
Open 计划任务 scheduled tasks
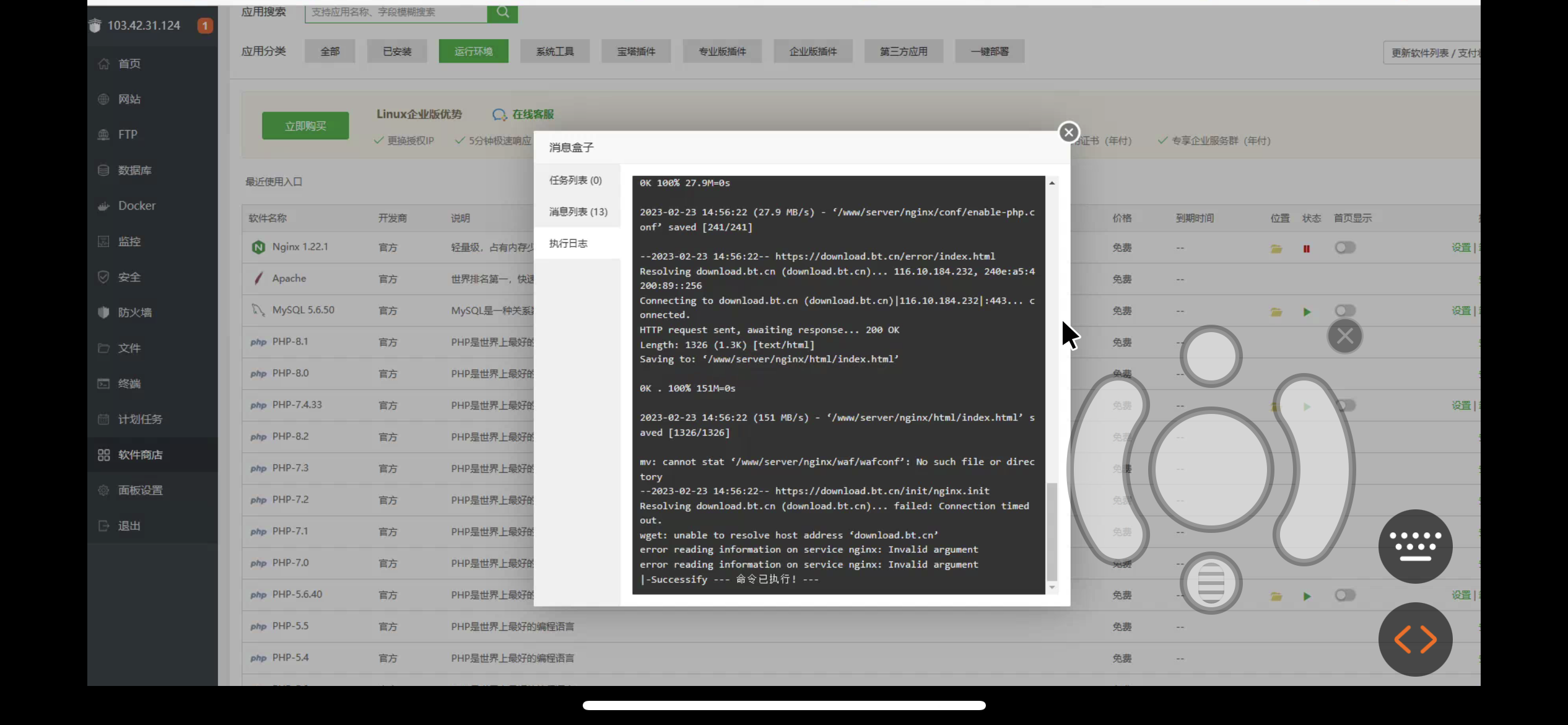[x=152, y=420]
